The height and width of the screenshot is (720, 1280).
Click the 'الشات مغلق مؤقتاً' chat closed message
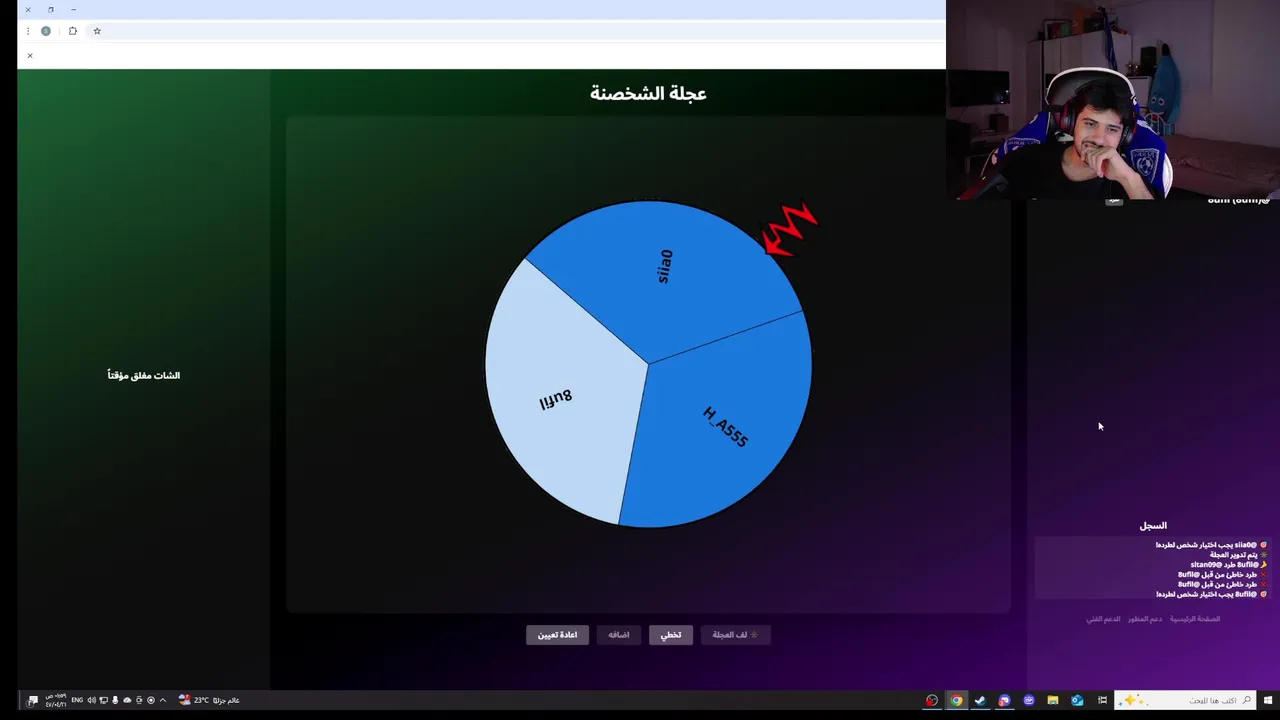pyautogui.click(x=144, y=375)
